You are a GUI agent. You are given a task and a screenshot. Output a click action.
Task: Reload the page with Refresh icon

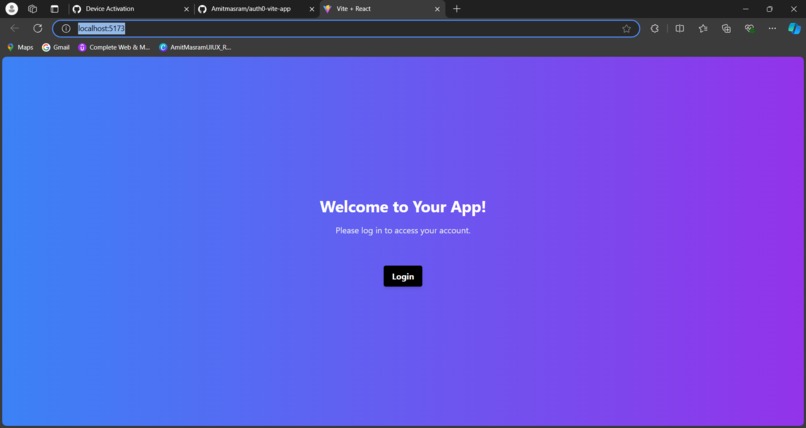(38, 28)
